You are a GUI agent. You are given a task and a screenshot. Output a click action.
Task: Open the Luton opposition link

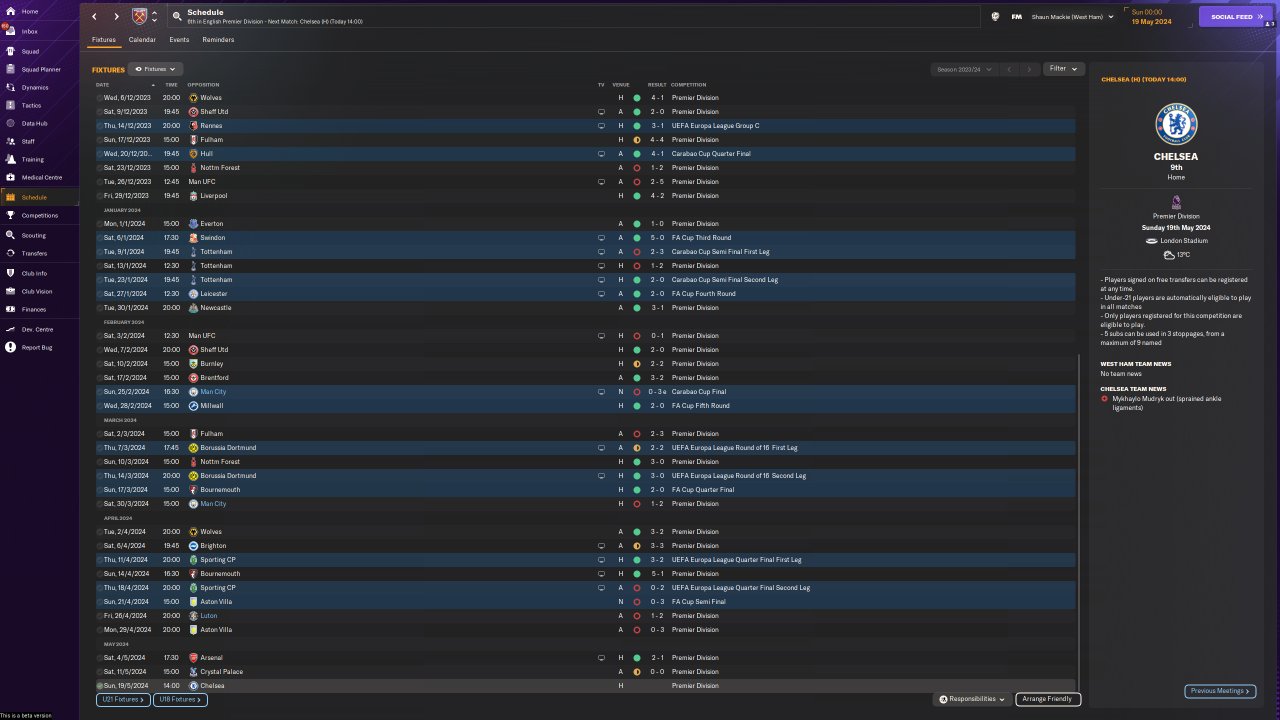tap(208, 616)
